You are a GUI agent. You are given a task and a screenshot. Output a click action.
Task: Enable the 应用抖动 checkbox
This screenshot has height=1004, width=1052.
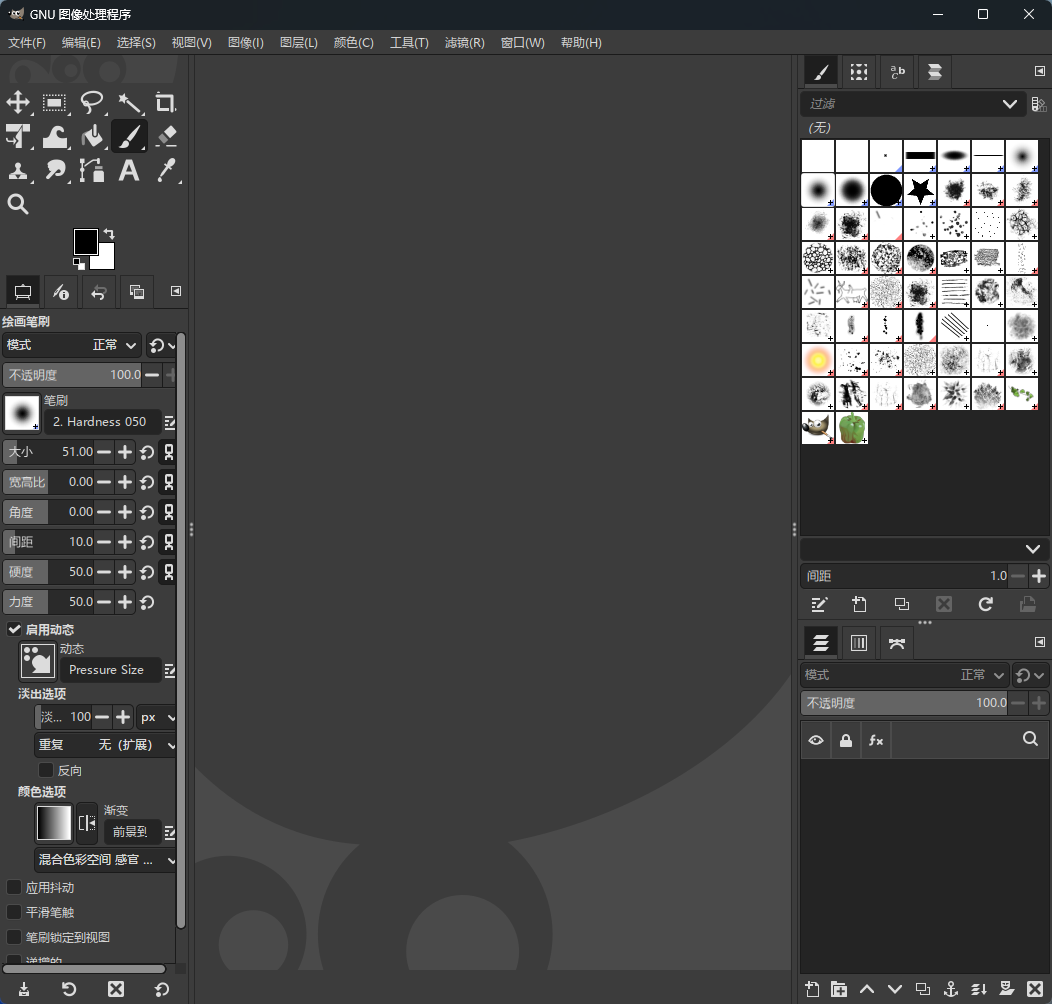[13, 887]
